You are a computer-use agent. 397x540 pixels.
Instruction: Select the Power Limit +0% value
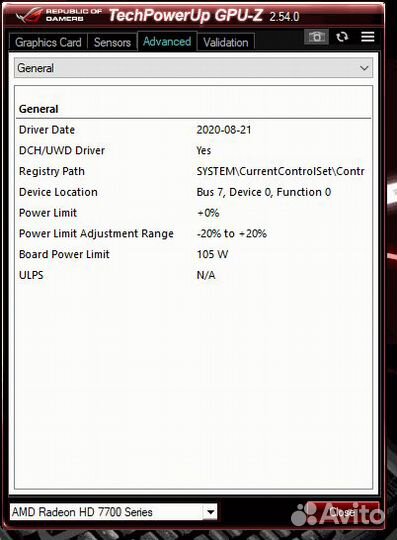click(208, 213)
